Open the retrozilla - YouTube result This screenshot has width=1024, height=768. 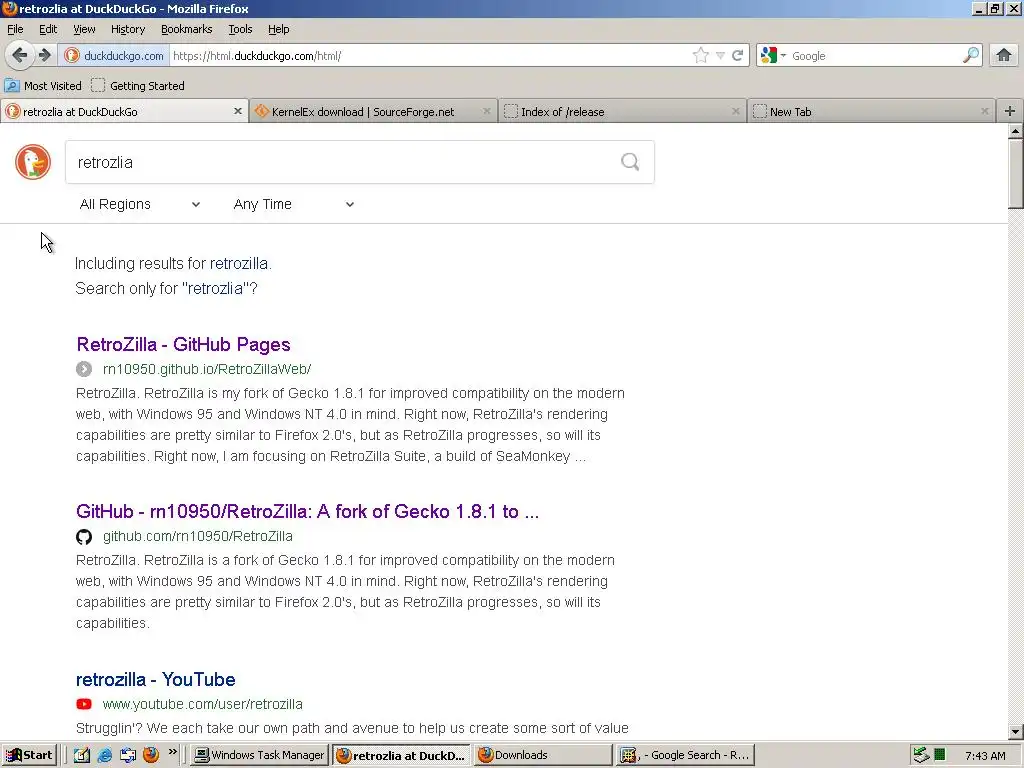(x=155, y=679)
